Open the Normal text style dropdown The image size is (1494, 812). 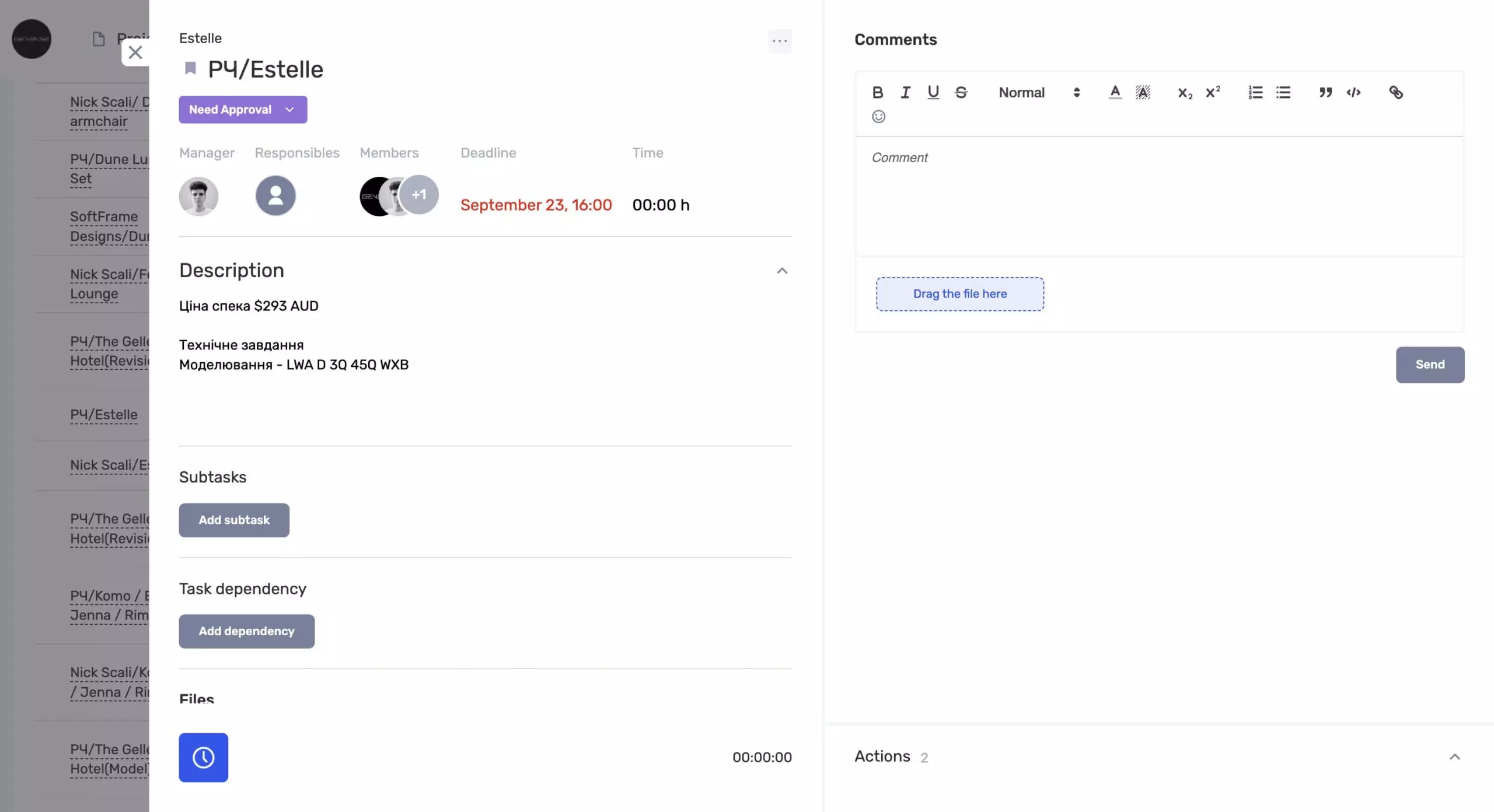1038,92
